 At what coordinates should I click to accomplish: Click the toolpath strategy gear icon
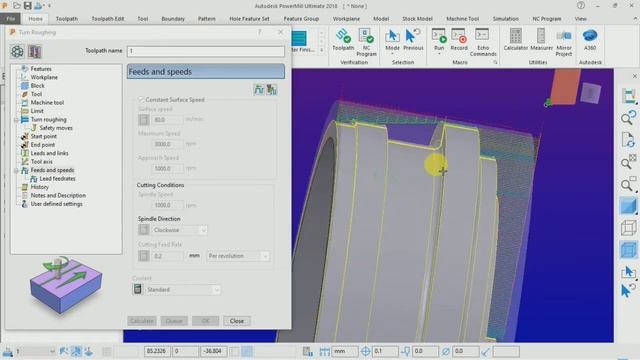(x=17, y=51)
